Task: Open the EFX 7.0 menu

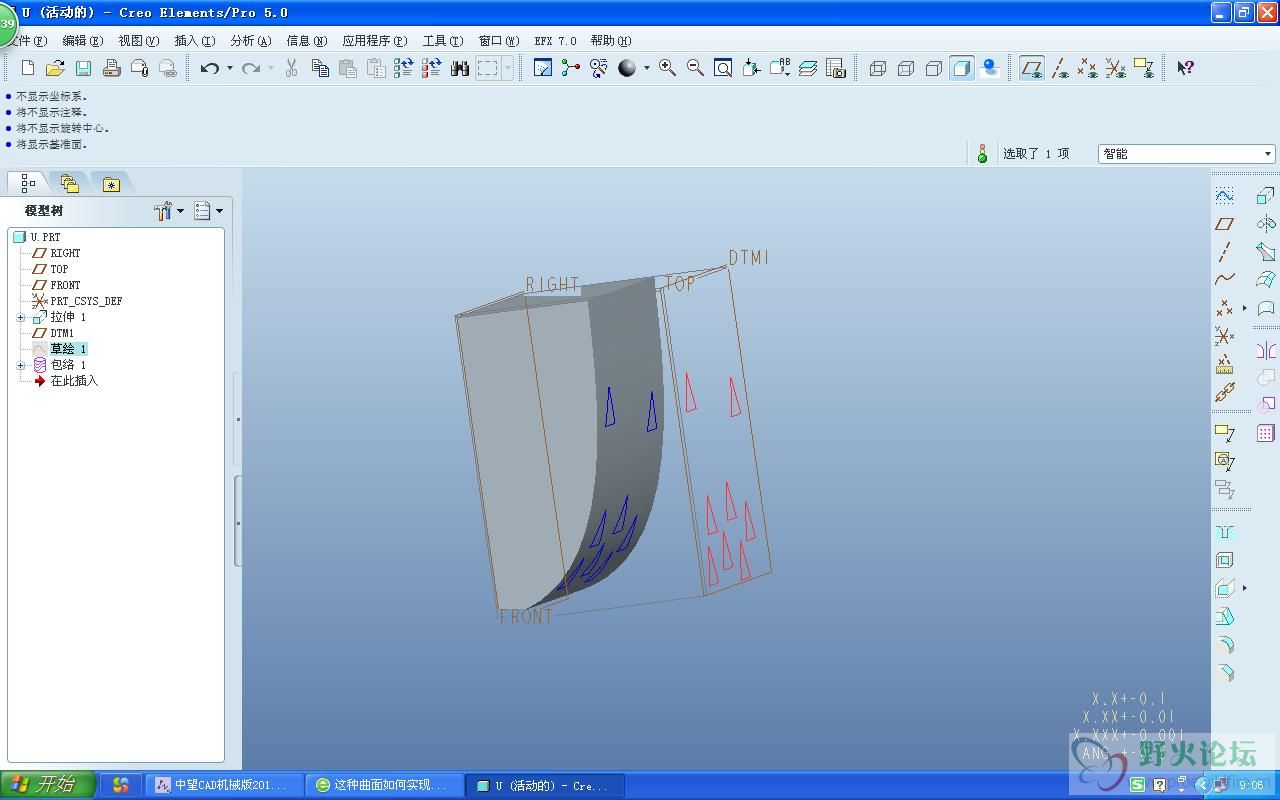Action: (x=555, y=41)
